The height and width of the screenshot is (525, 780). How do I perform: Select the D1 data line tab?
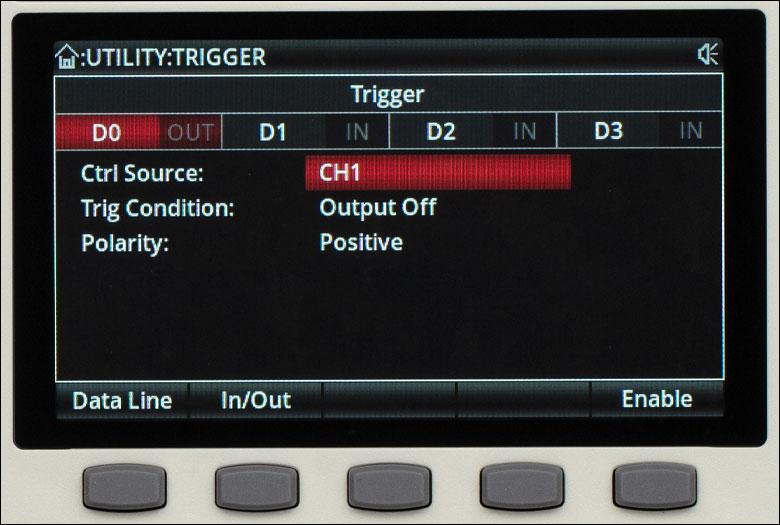(273, 132)
